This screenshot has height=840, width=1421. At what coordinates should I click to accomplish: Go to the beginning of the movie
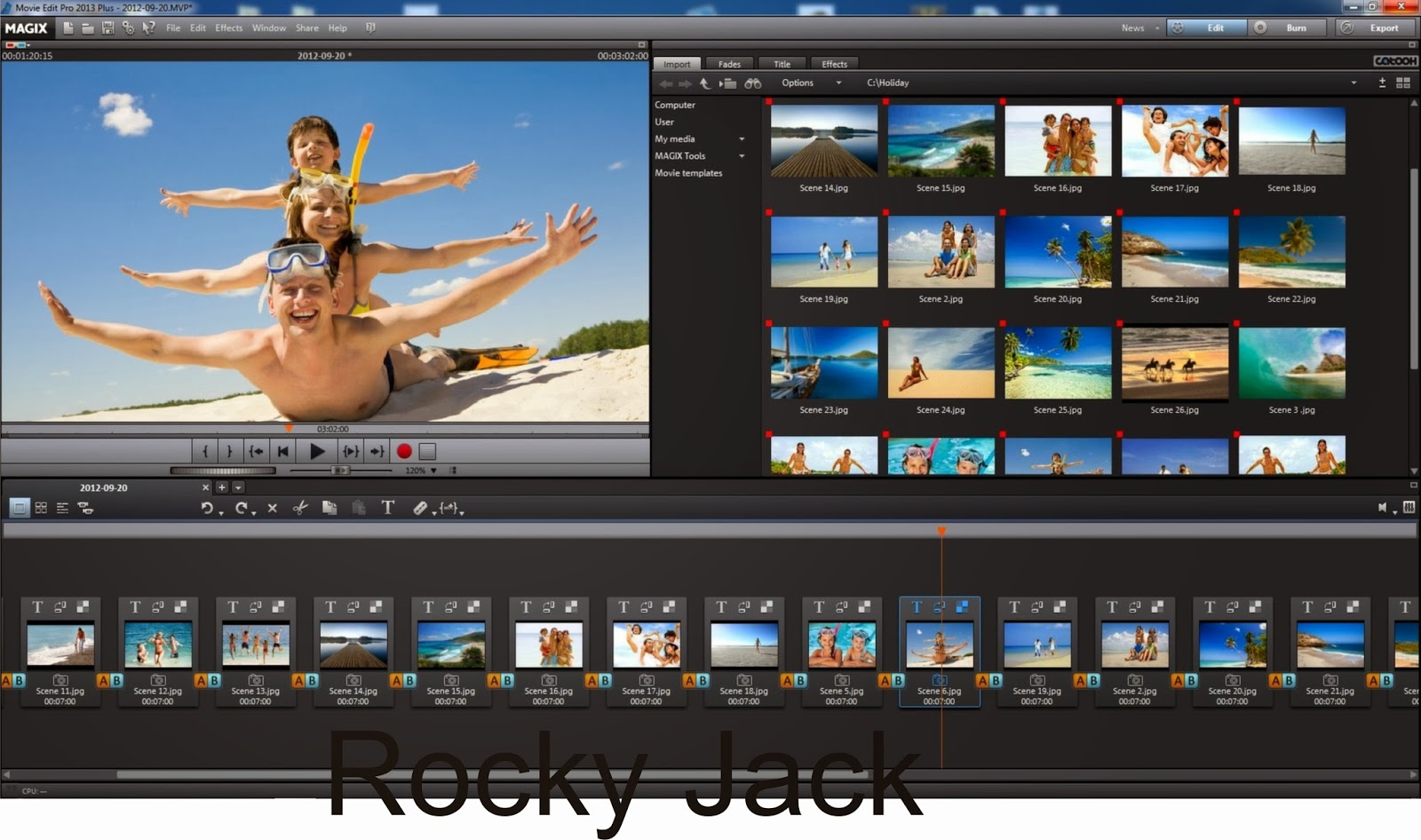click(x=283, y=451)
